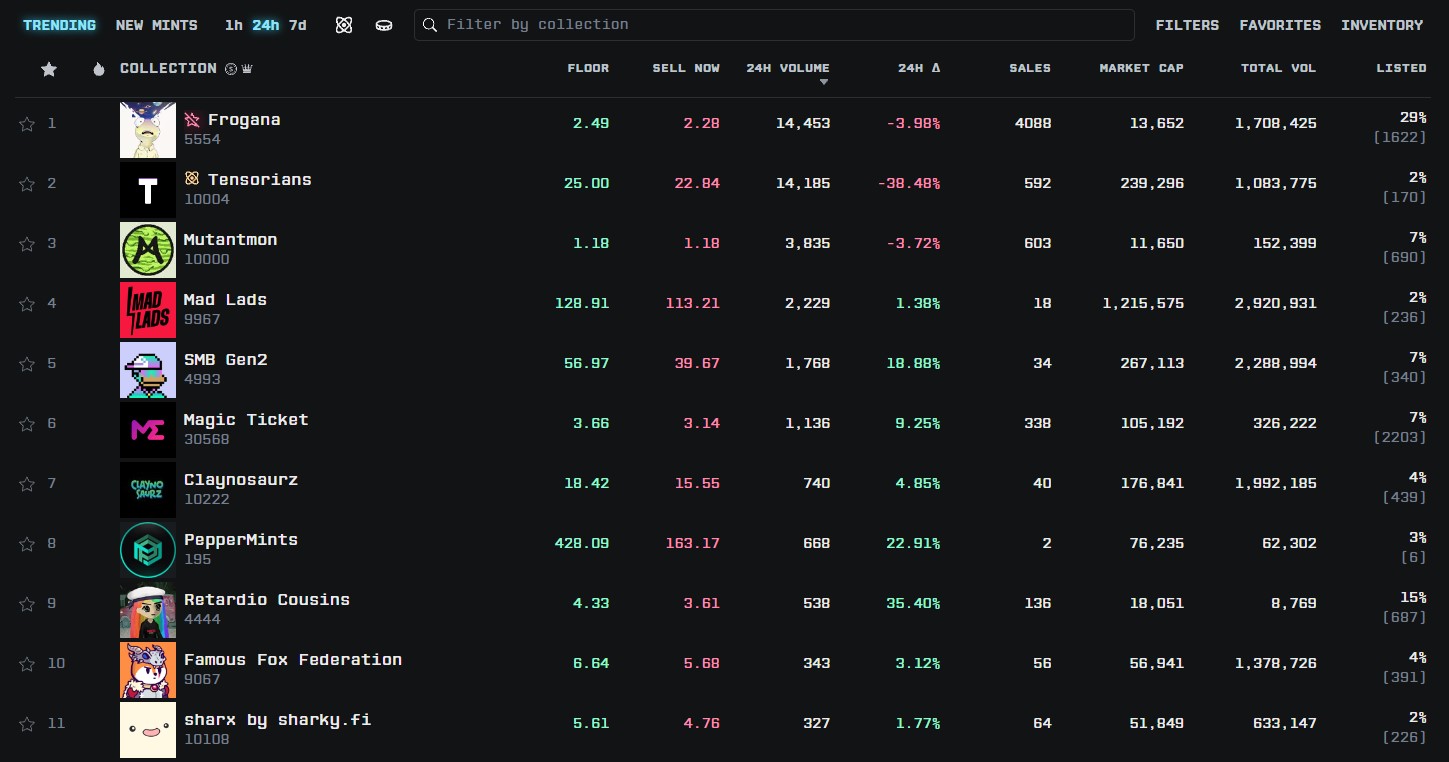The image size is (1449, 762).
Task: Switch to the TRENDING tab
Action: [x=60, y=25]
